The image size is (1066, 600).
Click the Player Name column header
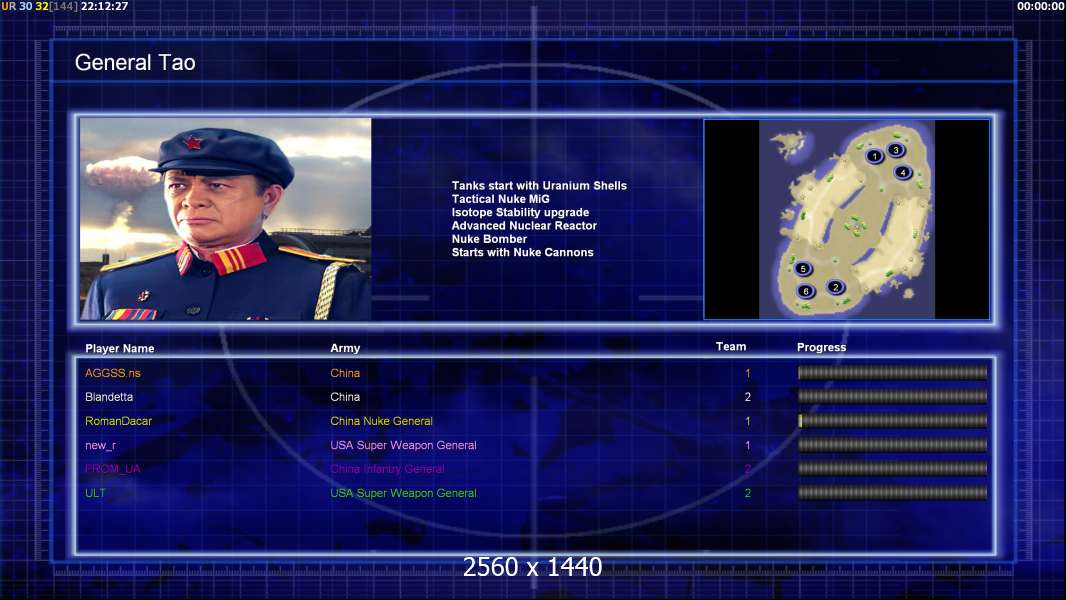click(120, 349)
